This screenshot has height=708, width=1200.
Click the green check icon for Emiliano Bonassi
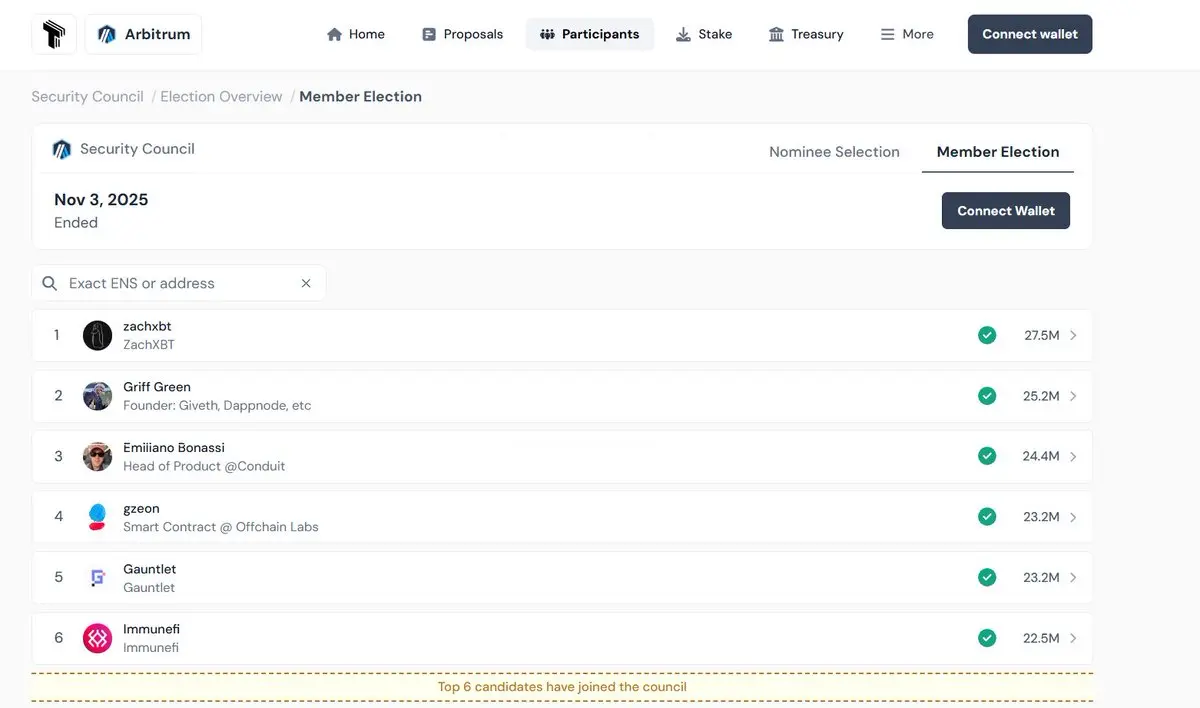point(987,456)
